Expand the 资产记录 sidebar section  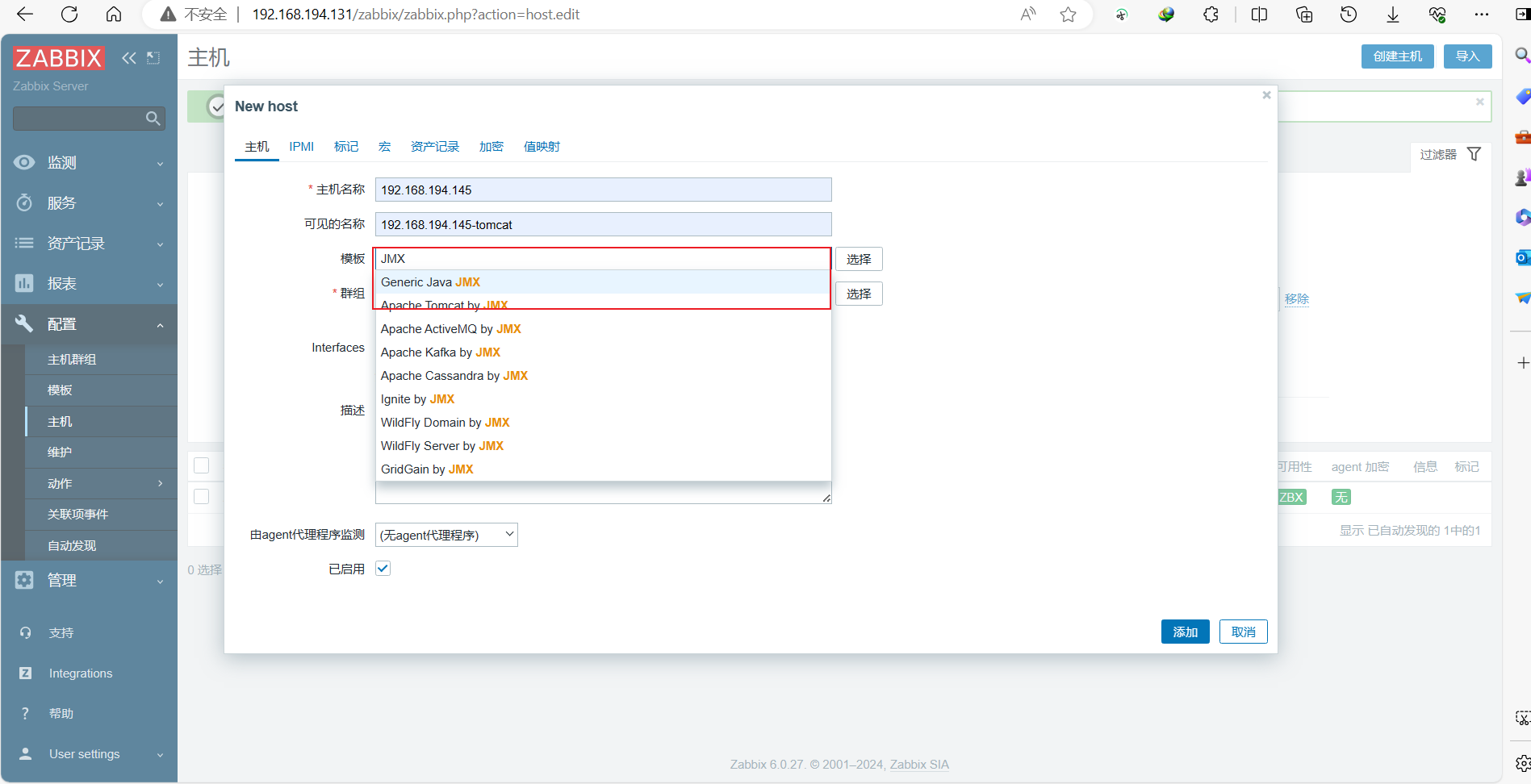89,244
